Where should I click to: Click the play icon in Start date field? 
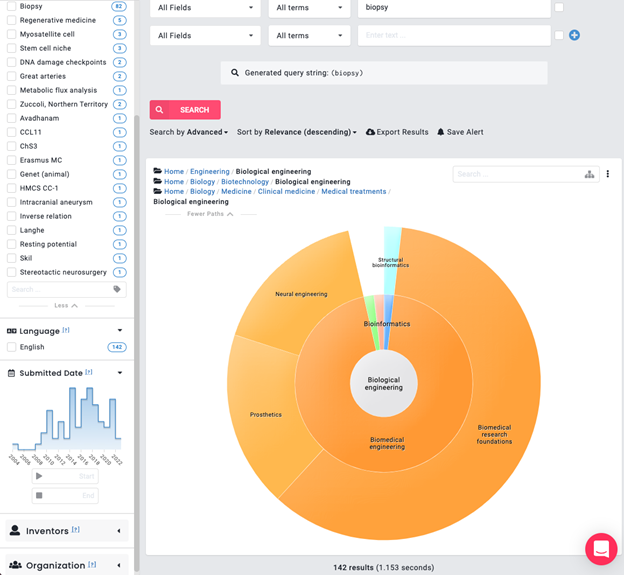pyautogui.click(x=39, y=476)
